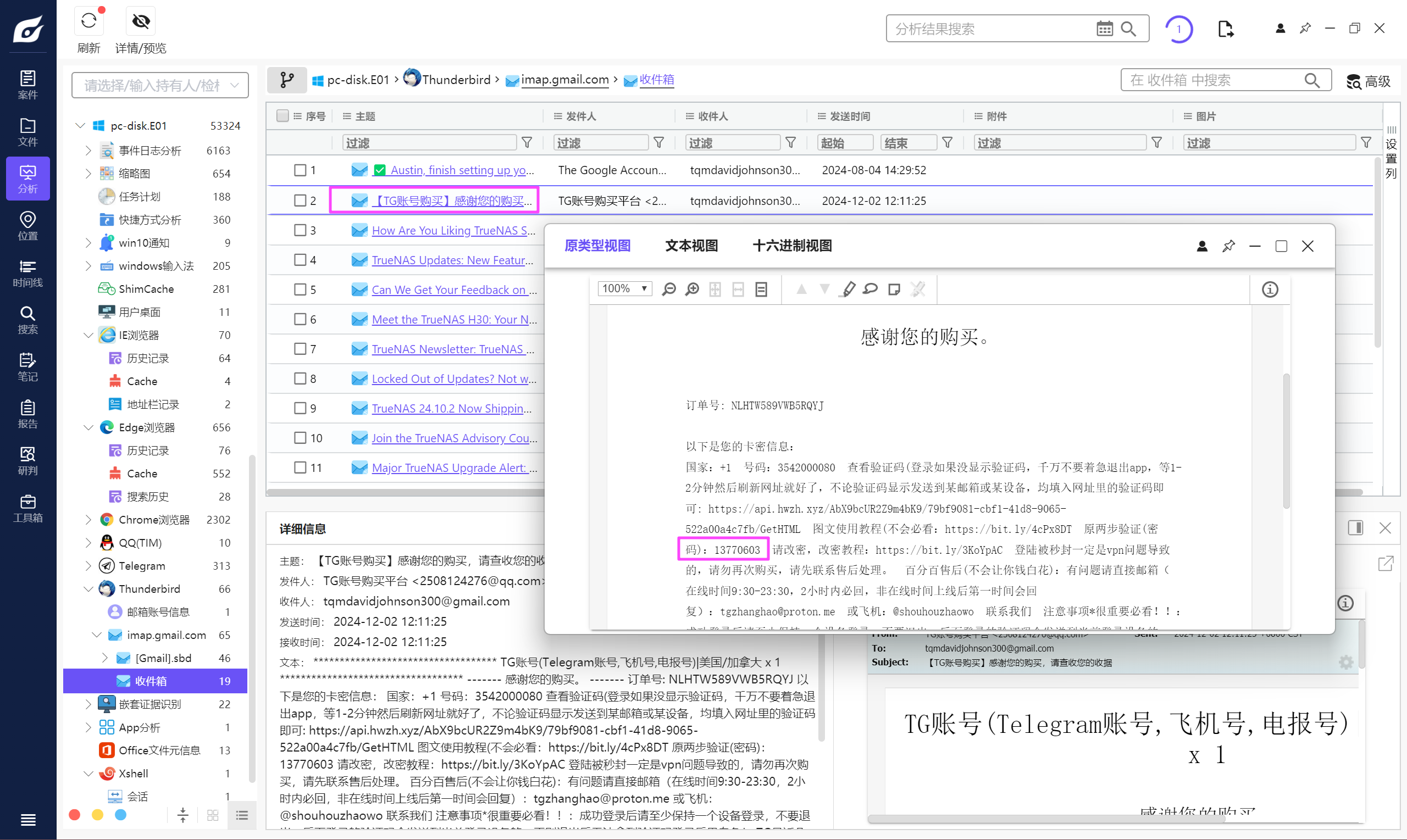Expand the [Gmail].sbd tree node

click(105, 658)
